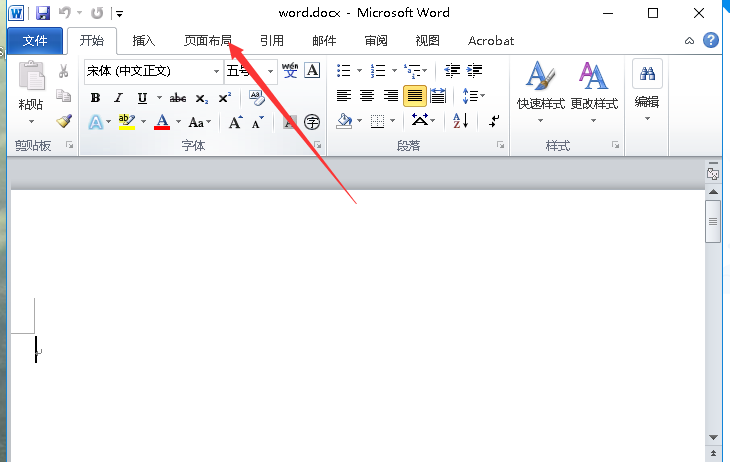This screenshot has width=730, height=462.
Task: Click the Save icon in quick access toolbar
Action: tap(43, 13)
